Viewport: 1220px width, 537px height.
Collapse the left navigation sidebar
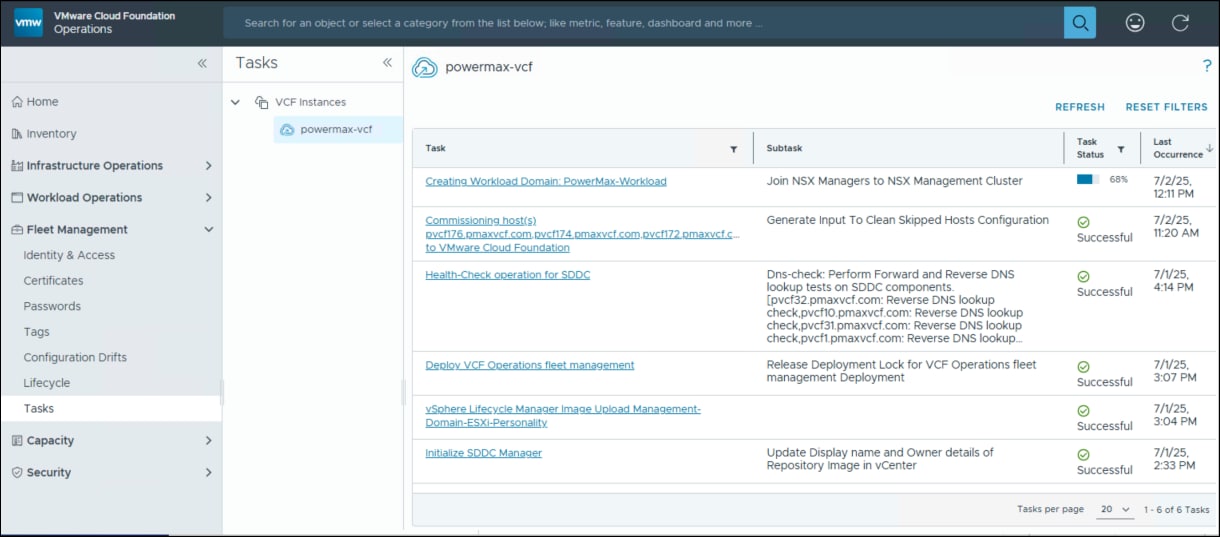coord(202,63)
